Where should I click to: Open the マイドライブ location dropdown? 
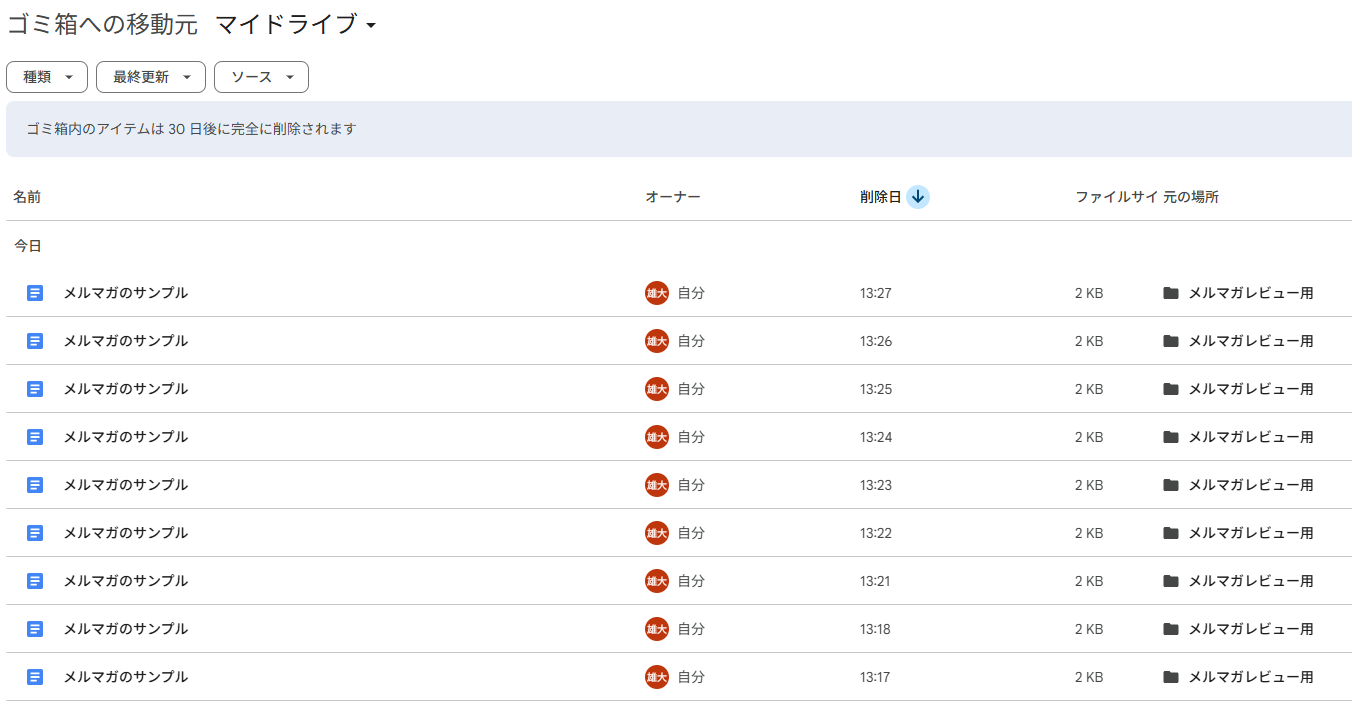coord(296,25)
